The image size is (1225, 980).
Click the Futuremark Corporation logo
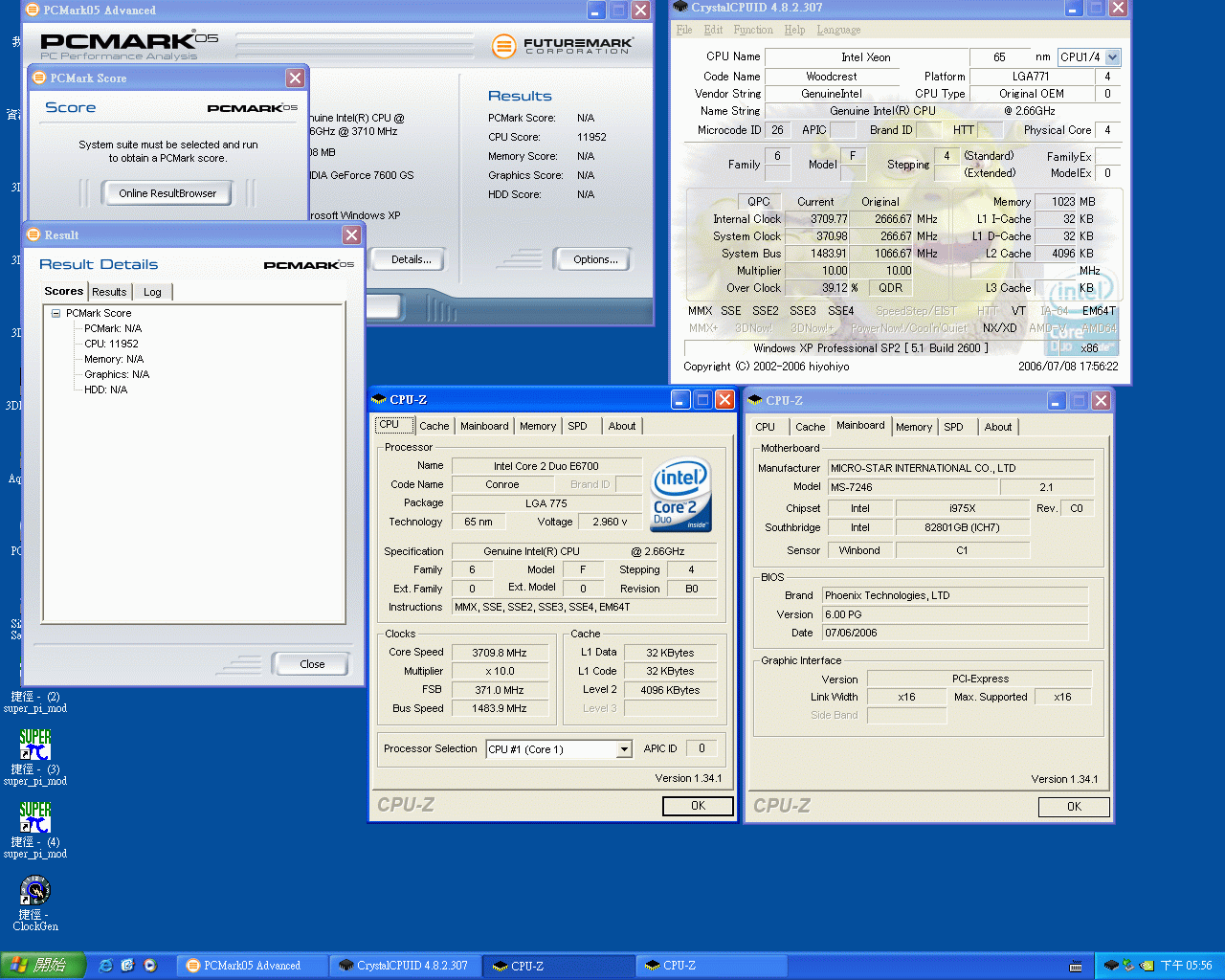562,45
